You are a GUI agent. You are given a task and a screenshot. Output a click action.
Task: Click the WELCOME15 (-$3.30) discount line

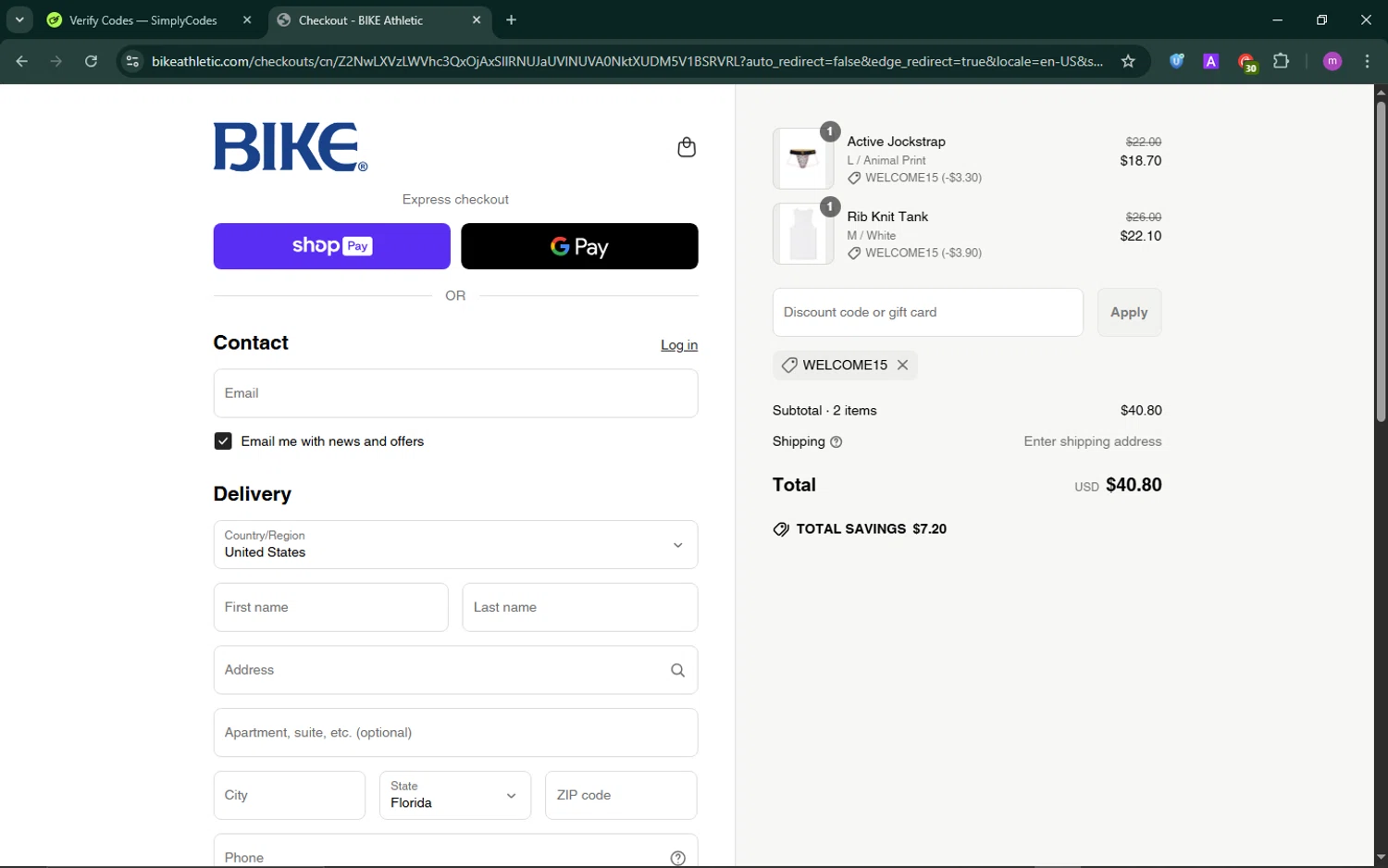(x=914, y=178)
